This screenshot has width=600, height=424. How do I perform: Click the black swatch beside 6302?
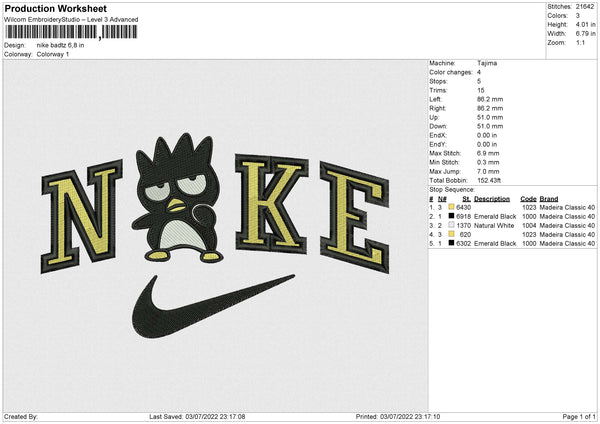coord(451,243)
